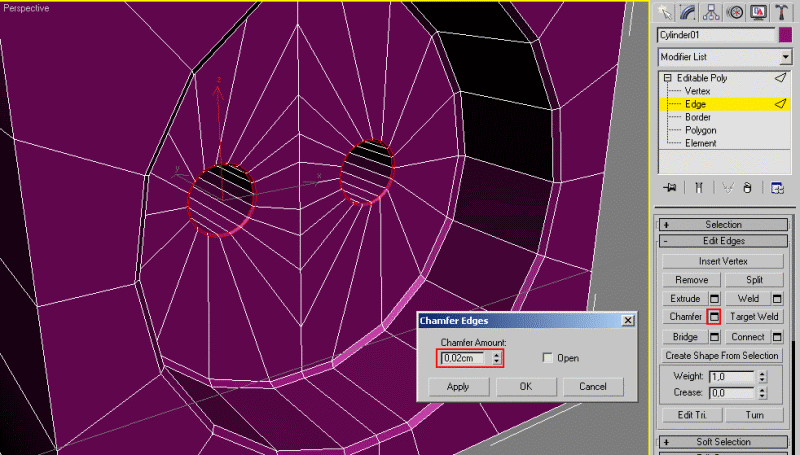Open Bridge settings box button
800x455 pixels.
pyautogui.click(x=714, y=337)
